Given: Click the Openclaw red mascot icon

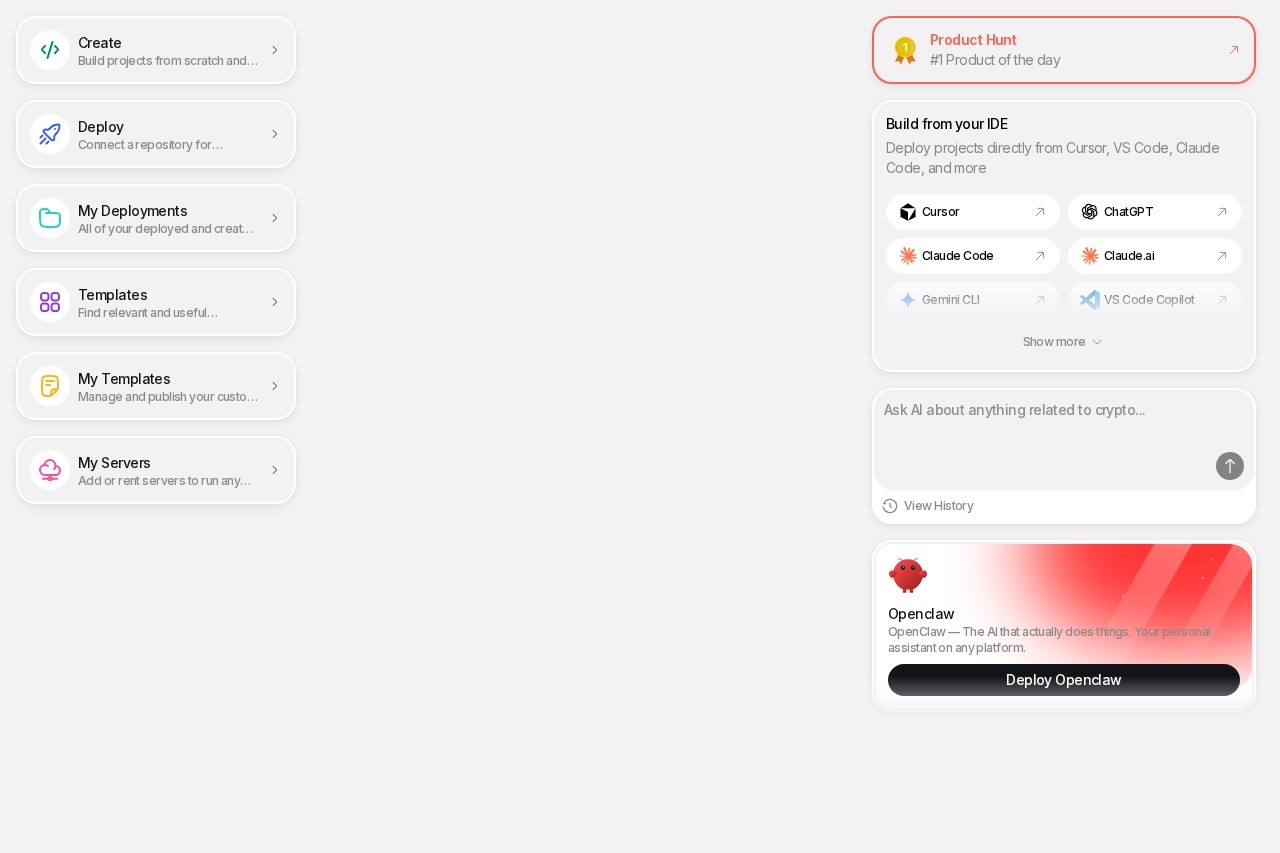Looking at the screenshot, I should 908,575.
